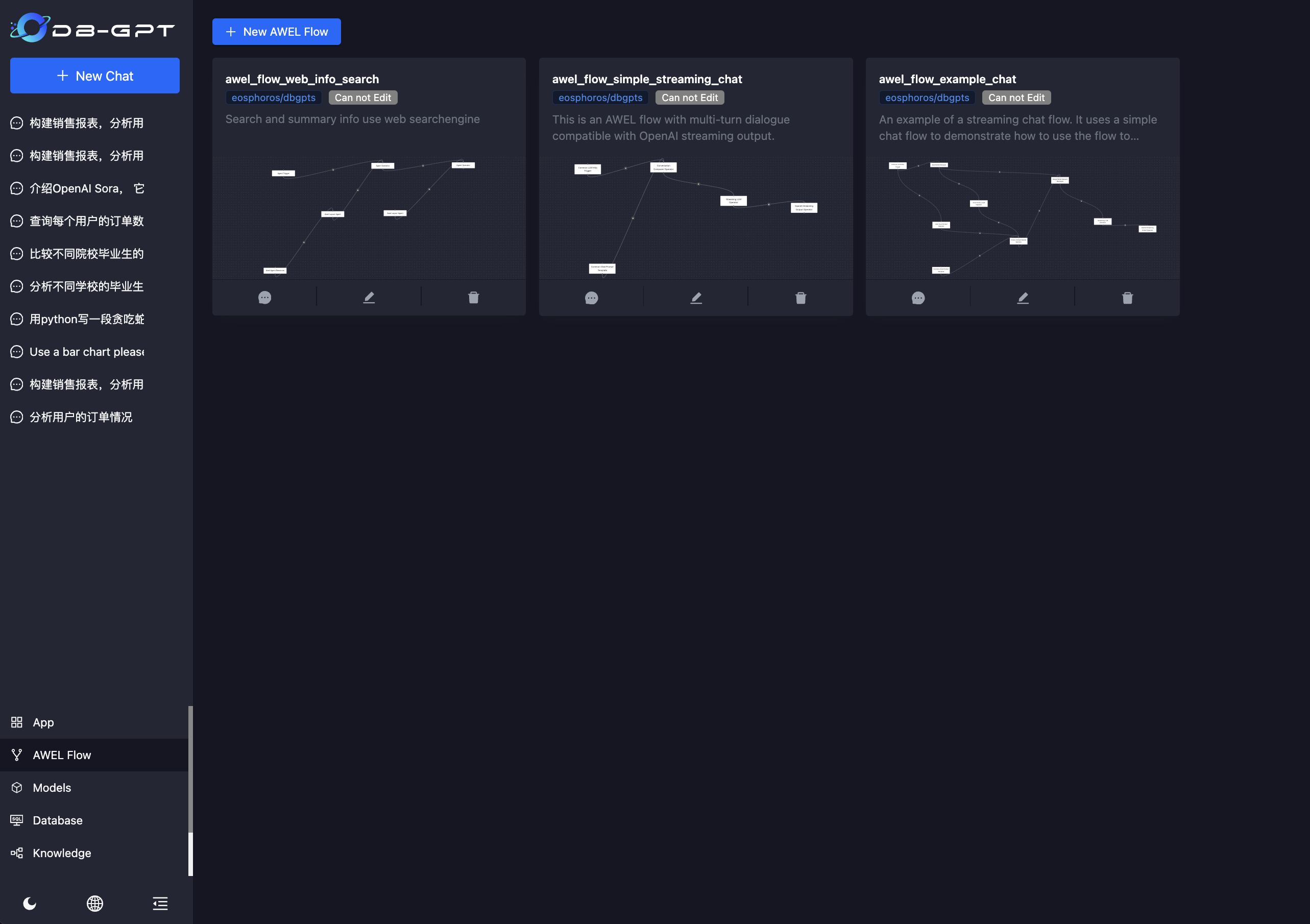Delete the awel_flow_simple_streaming_chat flow
The image size is (1310, 924).
pos(800,297)
